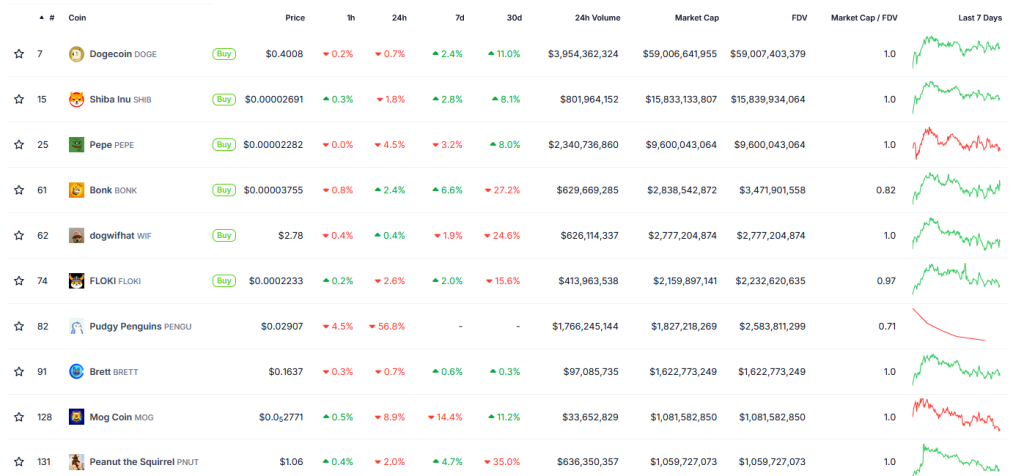The image size is (1024, 476).
Task: Click the FLOKI coin logo
Action: coord(76,281)
